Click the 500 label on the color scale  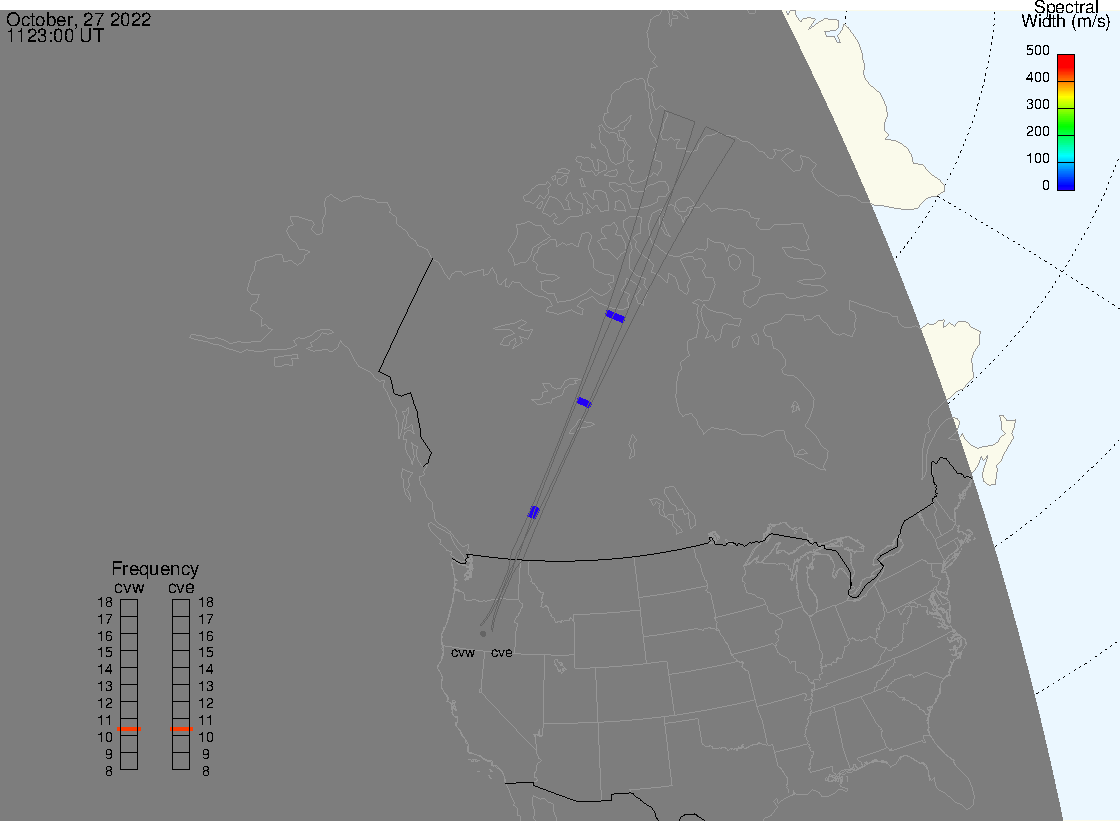pos(1037,50)
